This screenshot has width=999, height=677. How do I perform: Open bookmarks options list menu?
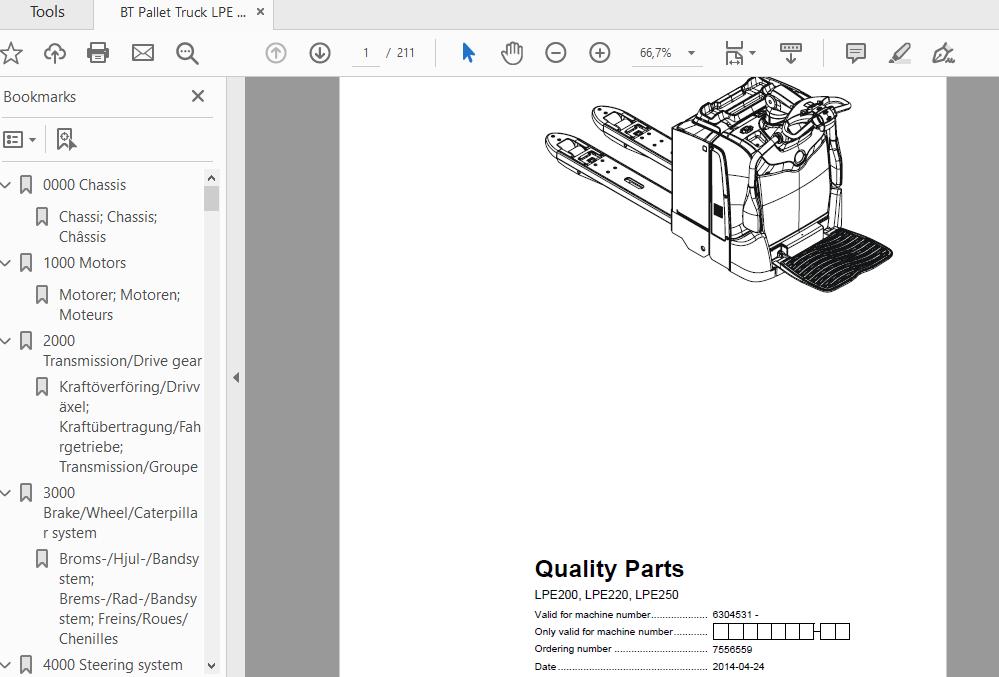(19, 139)
